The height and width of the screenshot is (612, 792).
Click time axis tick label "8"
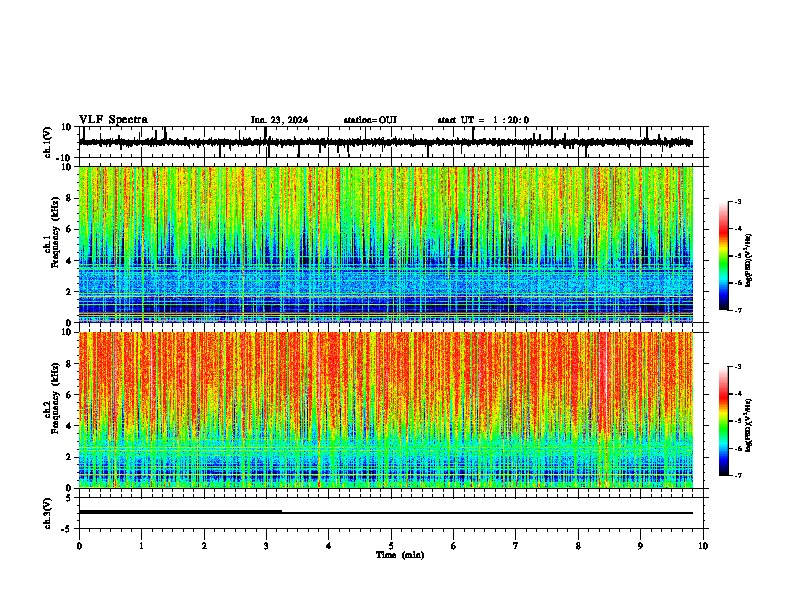tap(578, 546)
